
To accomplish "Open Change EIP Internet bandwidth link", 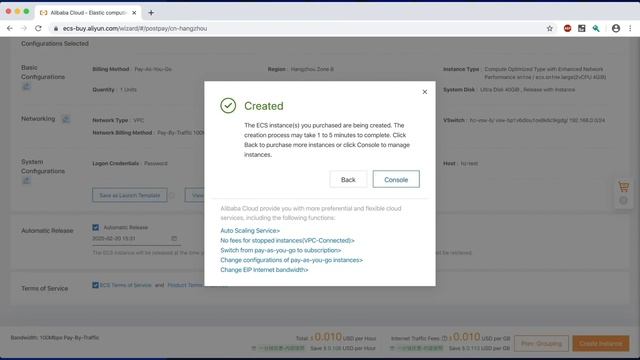I will (264, 270).
